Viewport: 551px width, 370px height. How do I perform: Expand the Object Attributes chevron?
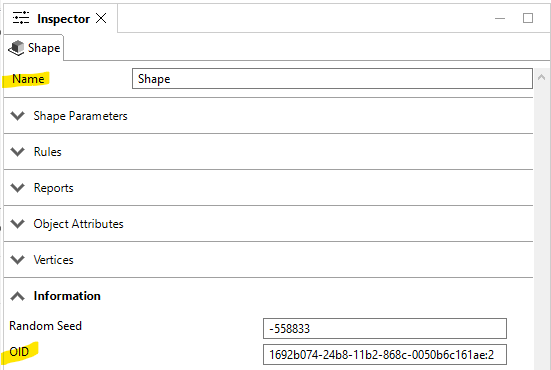[17, 223]
